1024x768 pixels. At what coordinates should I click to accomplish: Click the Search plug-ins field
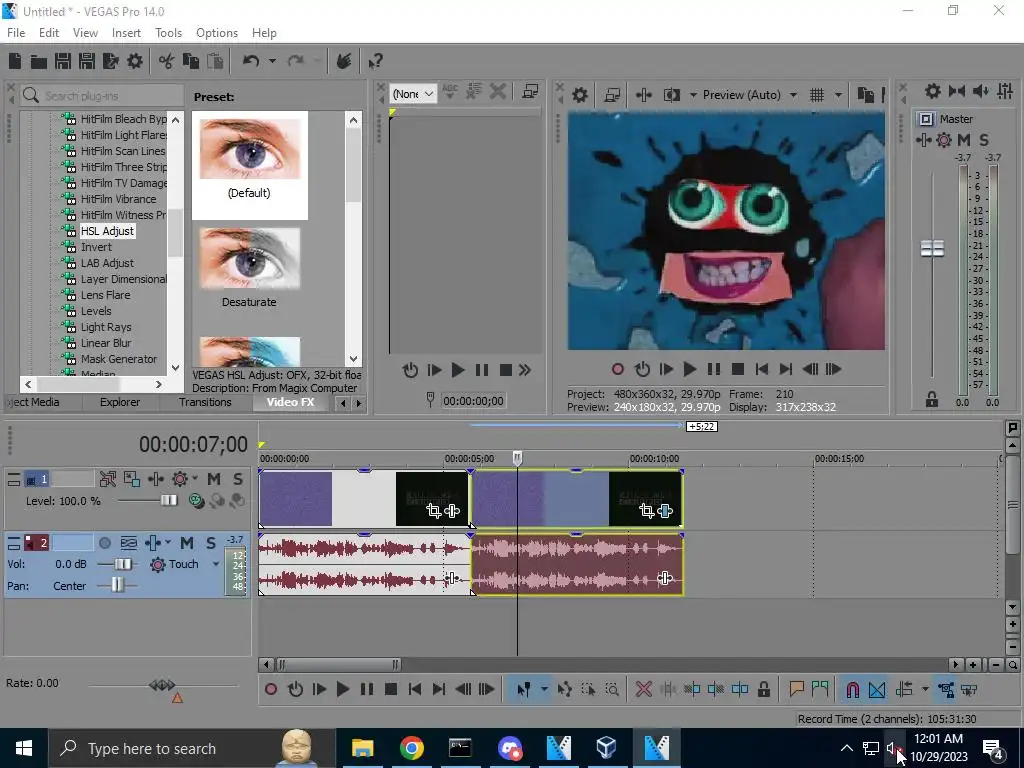(102, 96)
